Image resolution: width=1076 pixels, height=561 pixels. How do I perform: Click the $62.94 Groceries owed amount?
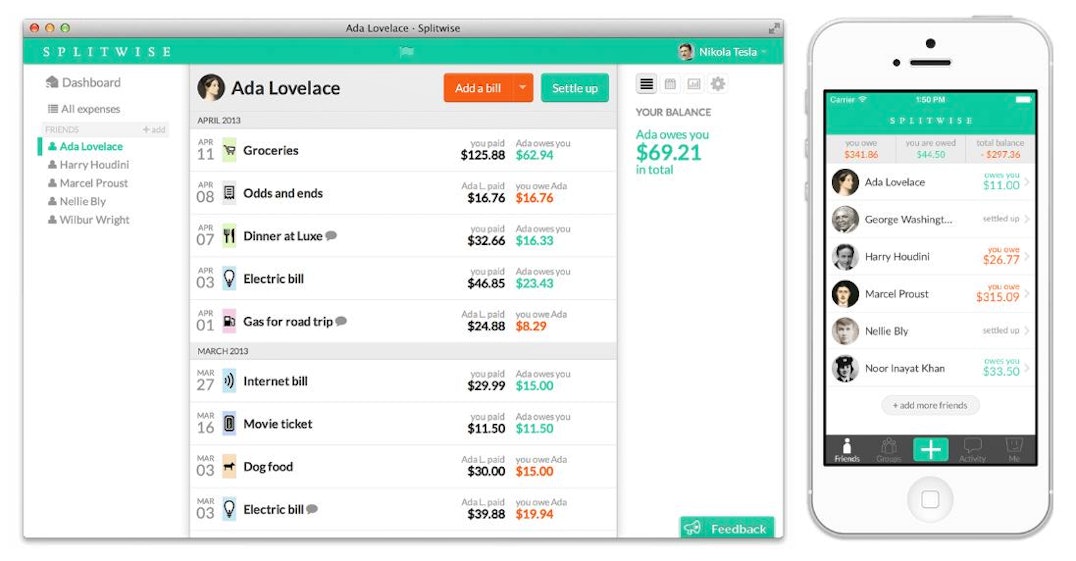coord(535,155)
